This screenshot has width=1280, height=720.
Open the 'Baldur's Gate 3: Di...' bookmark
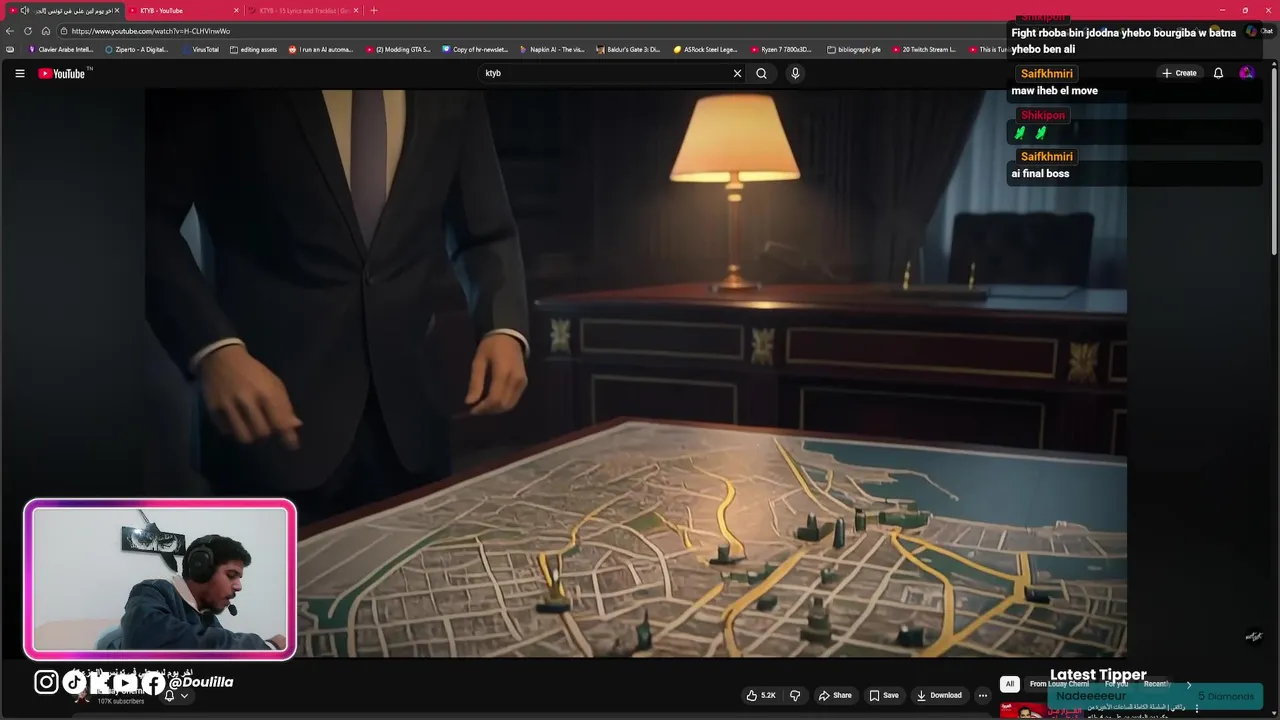coord(628,49)
